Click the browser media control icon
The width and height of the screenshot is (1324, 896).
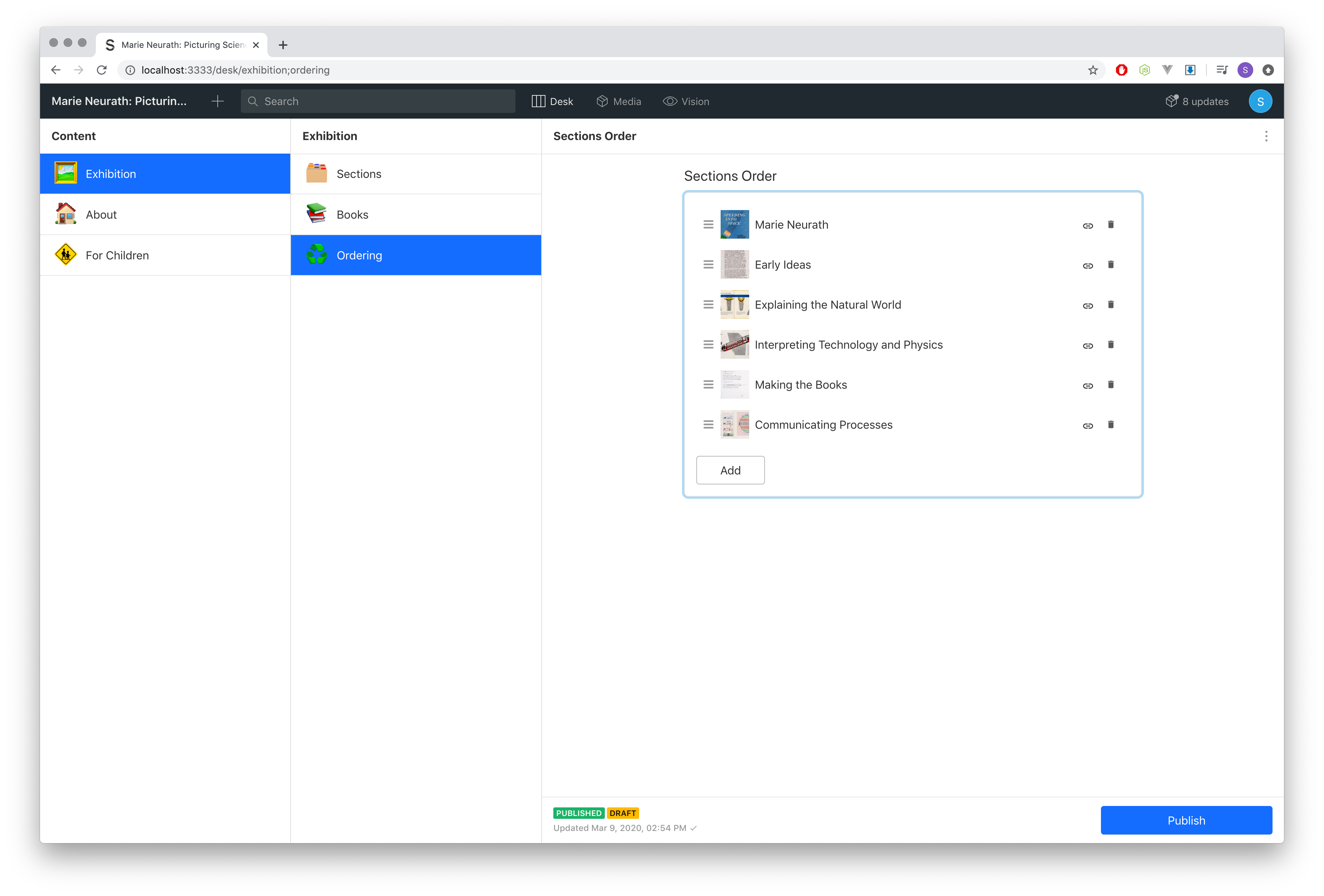point(1221,70)
